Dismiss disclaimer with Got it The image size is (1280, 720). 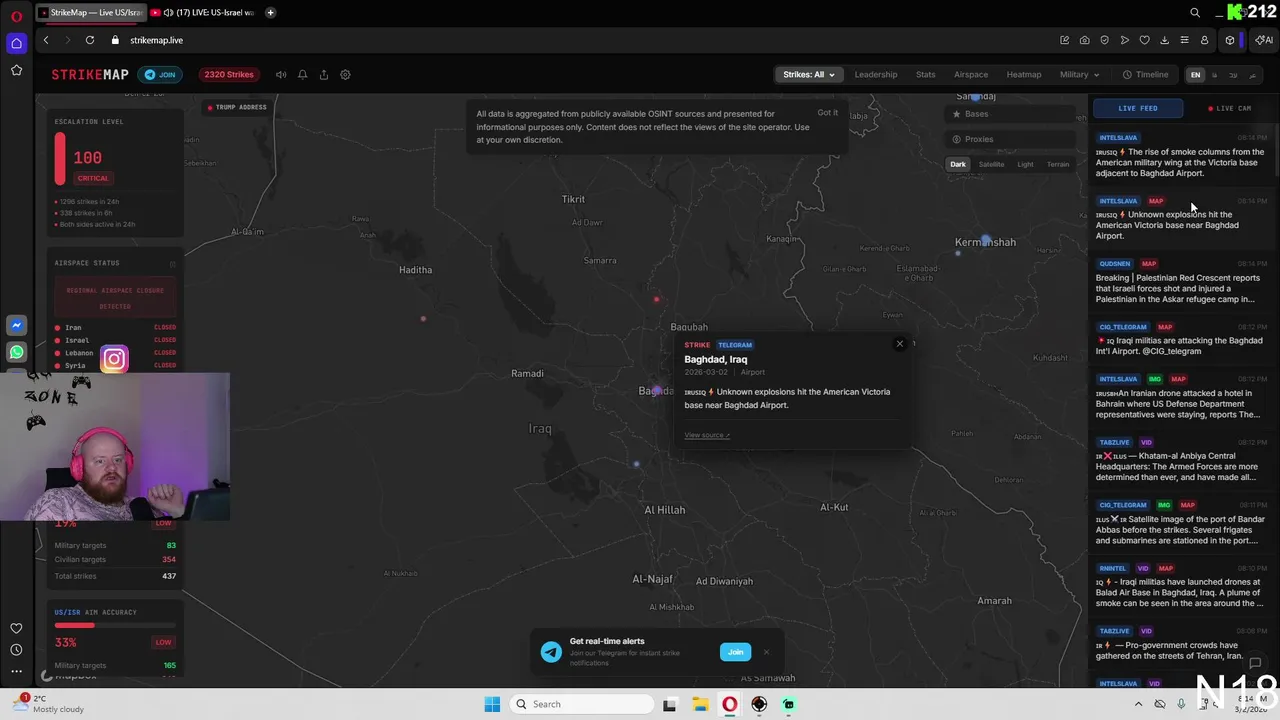point(827,112)
